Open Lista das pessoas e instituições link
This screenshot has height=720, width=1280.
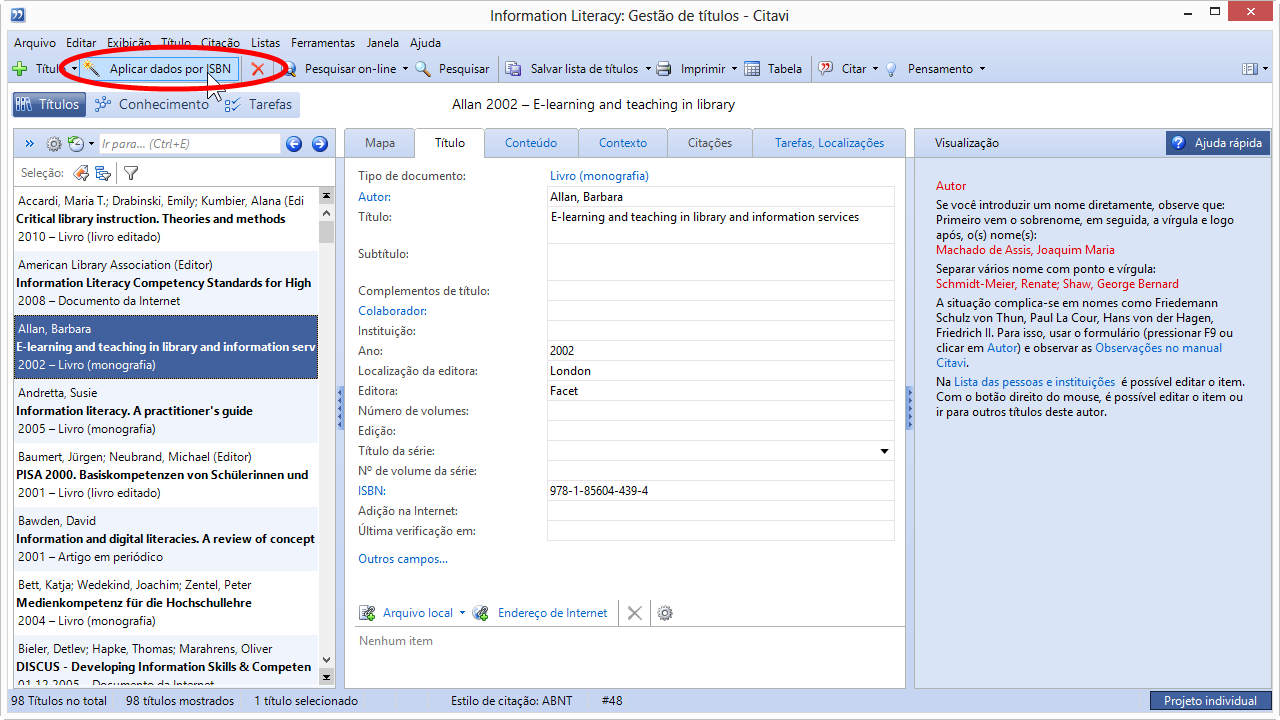tap(1034, 382)
